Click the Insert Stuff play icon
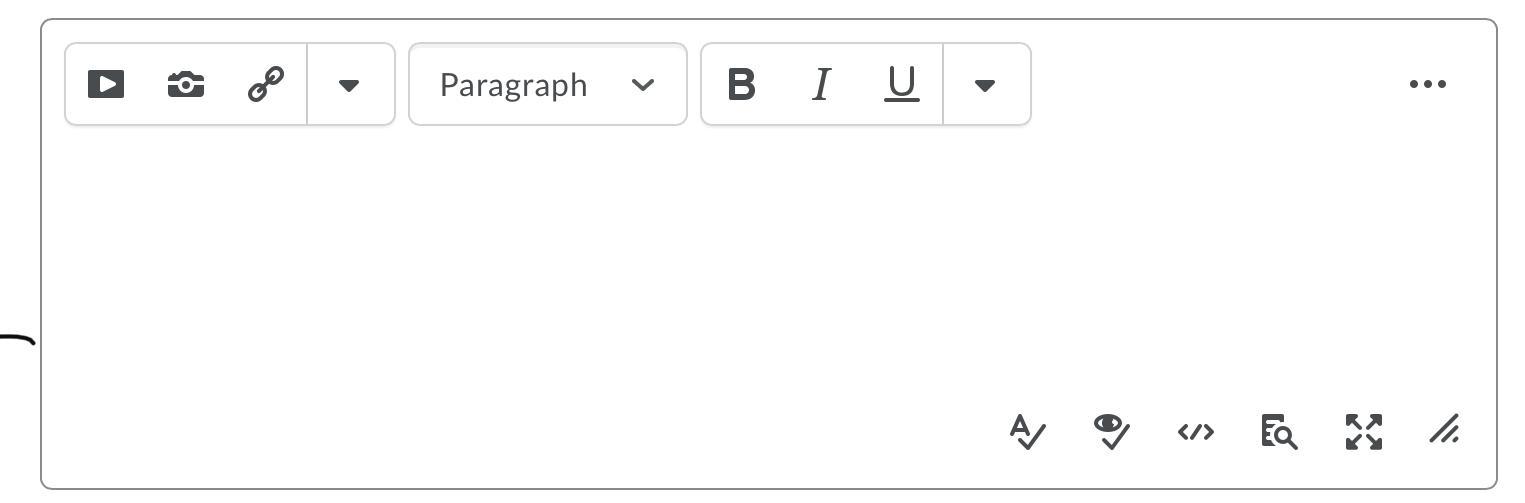Image resolution: width=1525 pixels, height=503 pixels. [106, 84]
